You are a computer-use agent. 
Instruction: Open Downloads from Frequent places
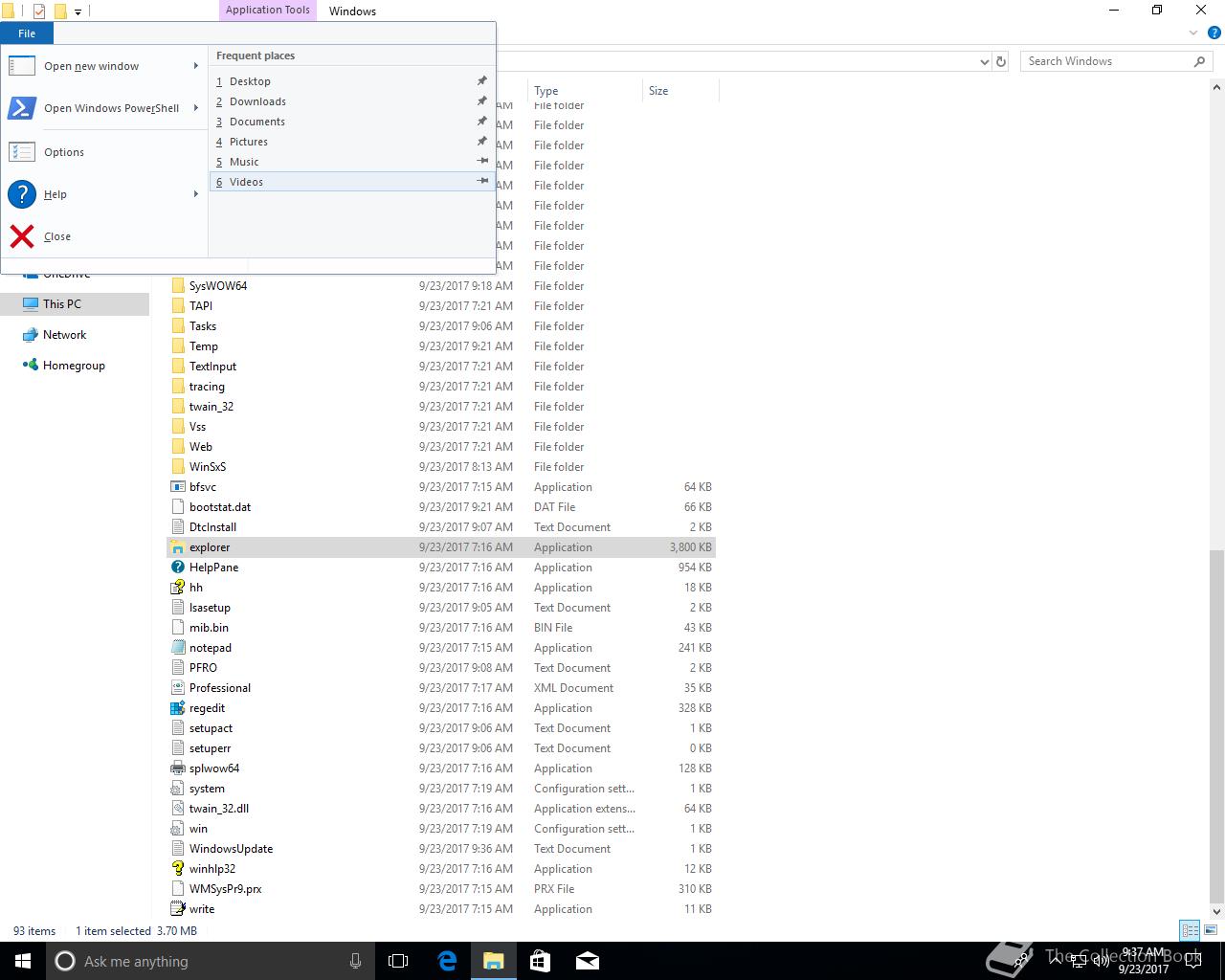tap(257, 101)
